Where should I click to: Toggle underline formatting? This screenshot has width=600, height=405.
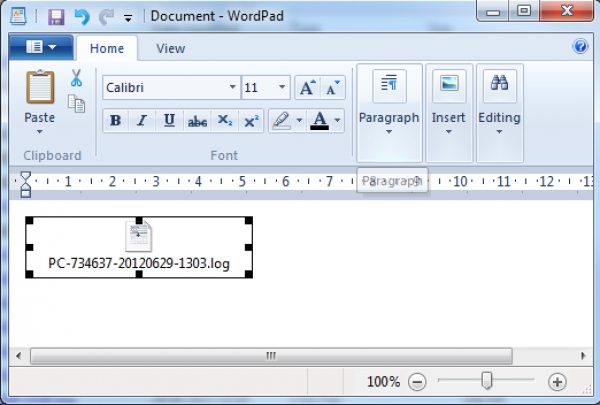169,121
